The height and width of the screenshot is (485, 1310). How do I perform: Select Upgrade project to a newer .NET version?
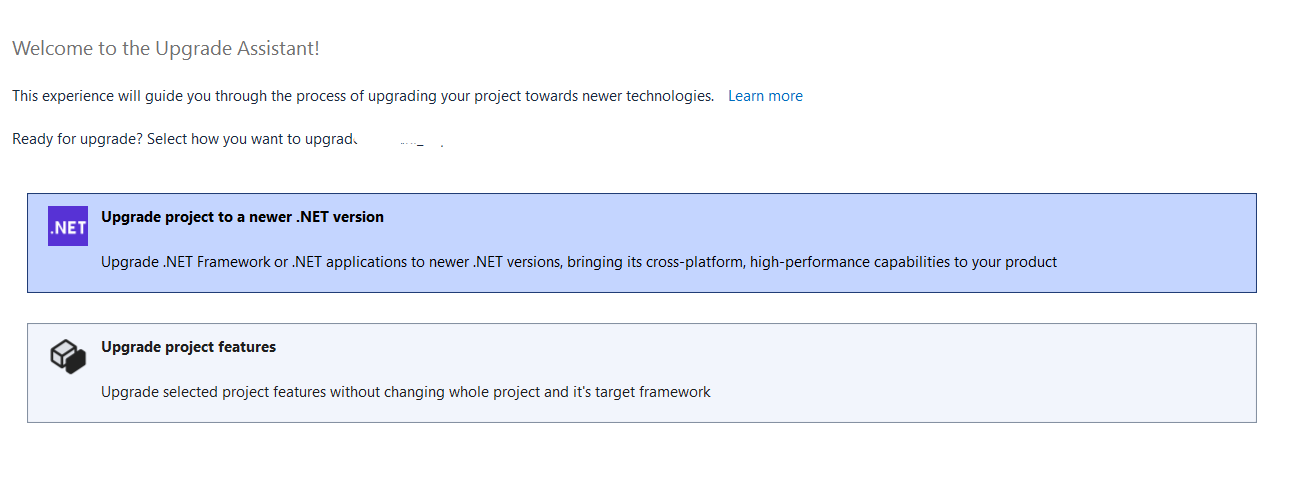(x=642, y=243)
